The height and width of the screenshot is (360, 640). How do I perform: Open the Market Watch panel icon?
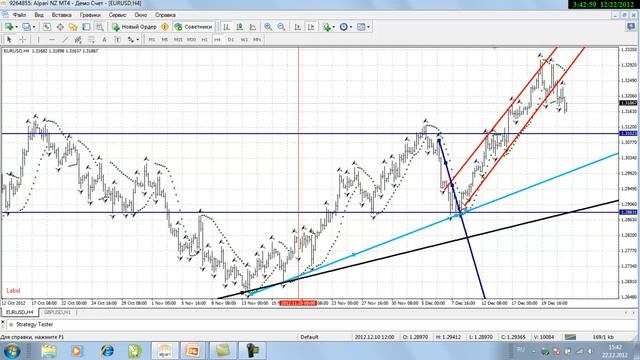pyautogui.click(x=47, y=27)
